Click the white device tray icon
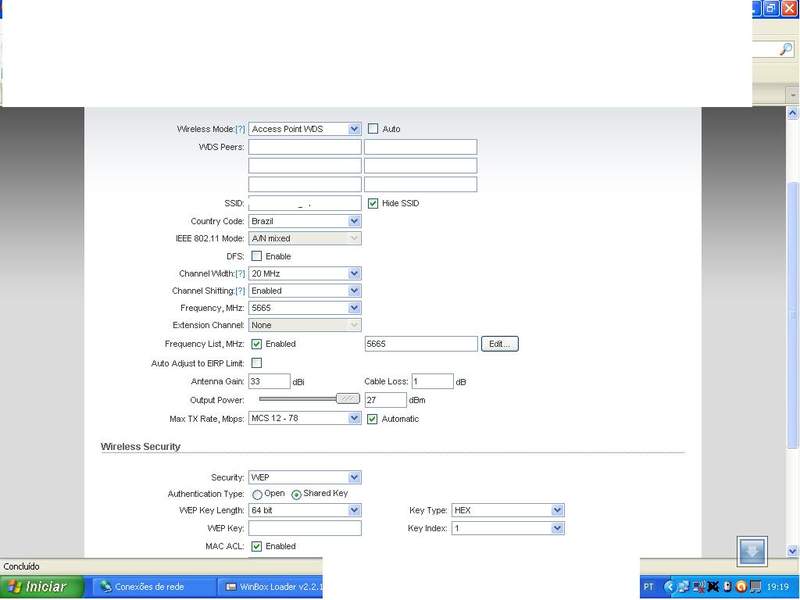800x600 pixels. [727, 587]
